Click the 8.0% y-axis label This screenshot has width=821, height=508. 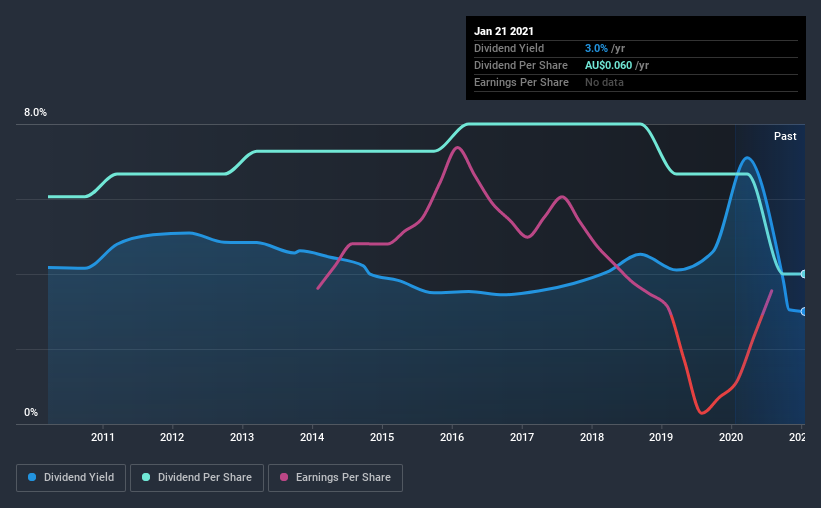(35, 113)
